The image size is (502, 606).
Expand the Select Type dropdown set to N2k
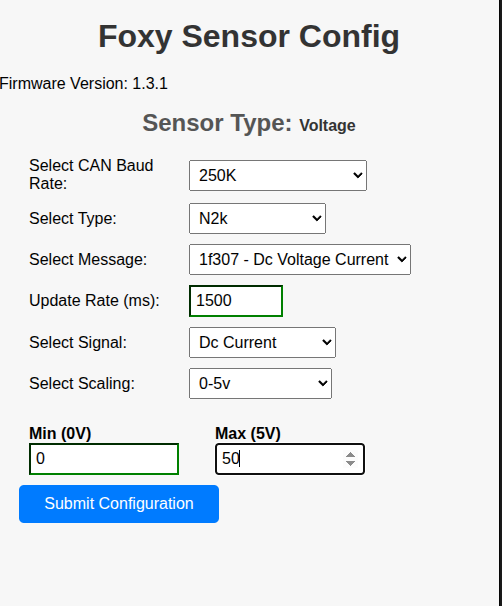(257, 218)
